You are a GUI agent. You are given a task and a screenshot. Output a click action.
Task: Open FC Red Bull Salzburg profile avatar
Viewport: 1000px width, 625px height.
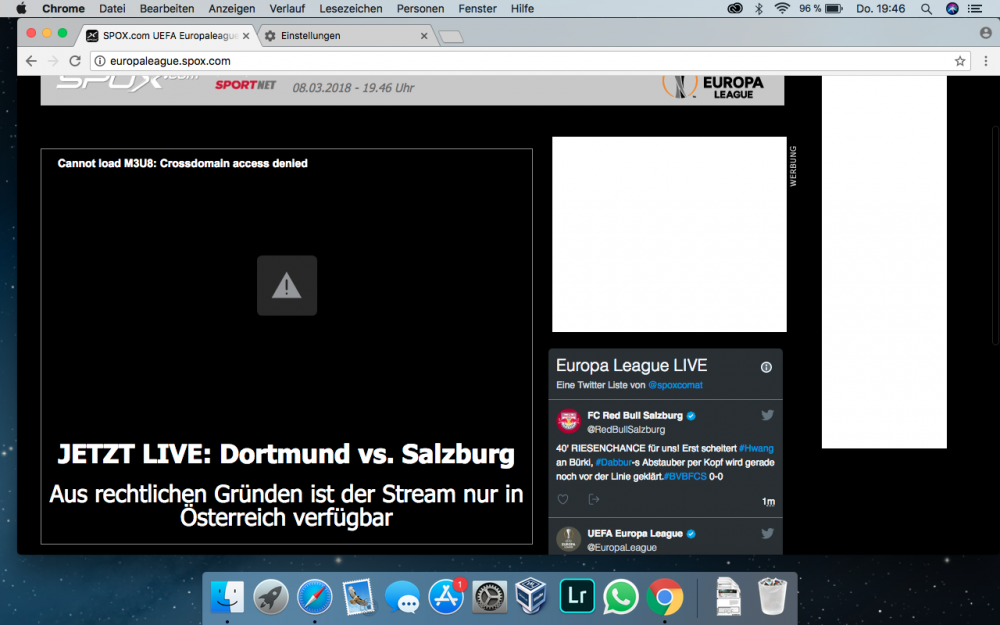(568, 422)
